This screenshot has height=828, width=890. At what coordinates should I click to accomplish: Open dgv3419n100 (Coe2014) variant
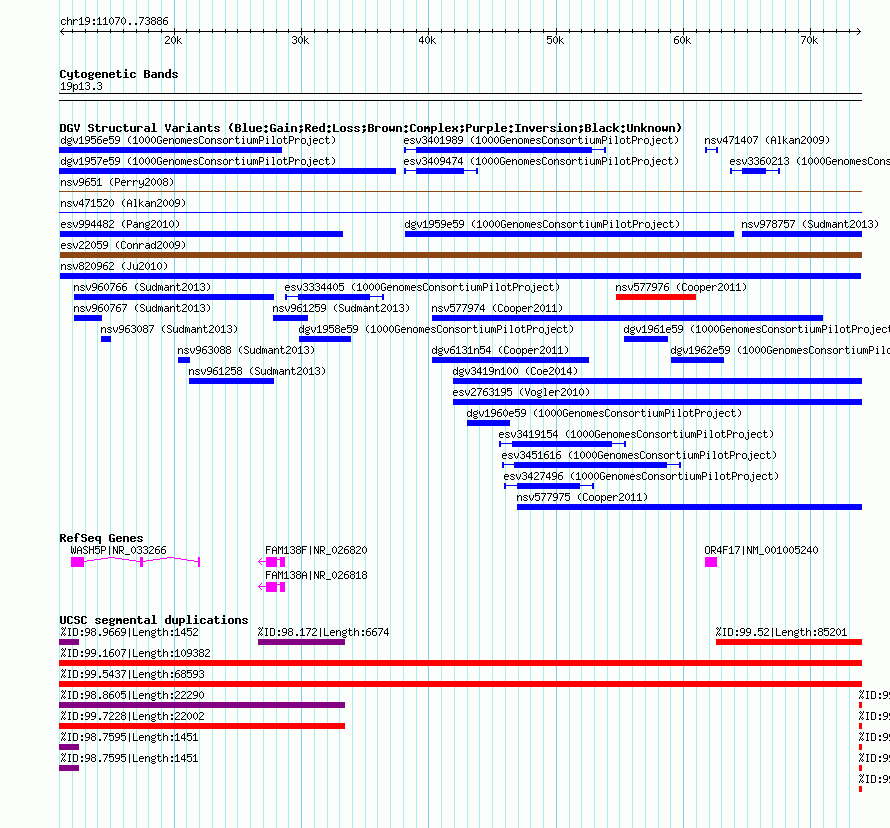(657, 381)
